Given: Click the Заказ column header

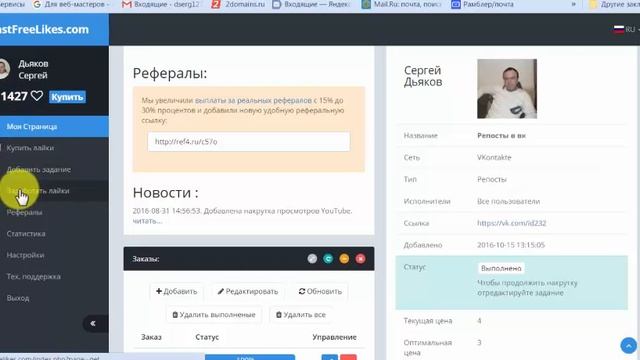Looking at the screenshot, I should (x=151, y=337).
